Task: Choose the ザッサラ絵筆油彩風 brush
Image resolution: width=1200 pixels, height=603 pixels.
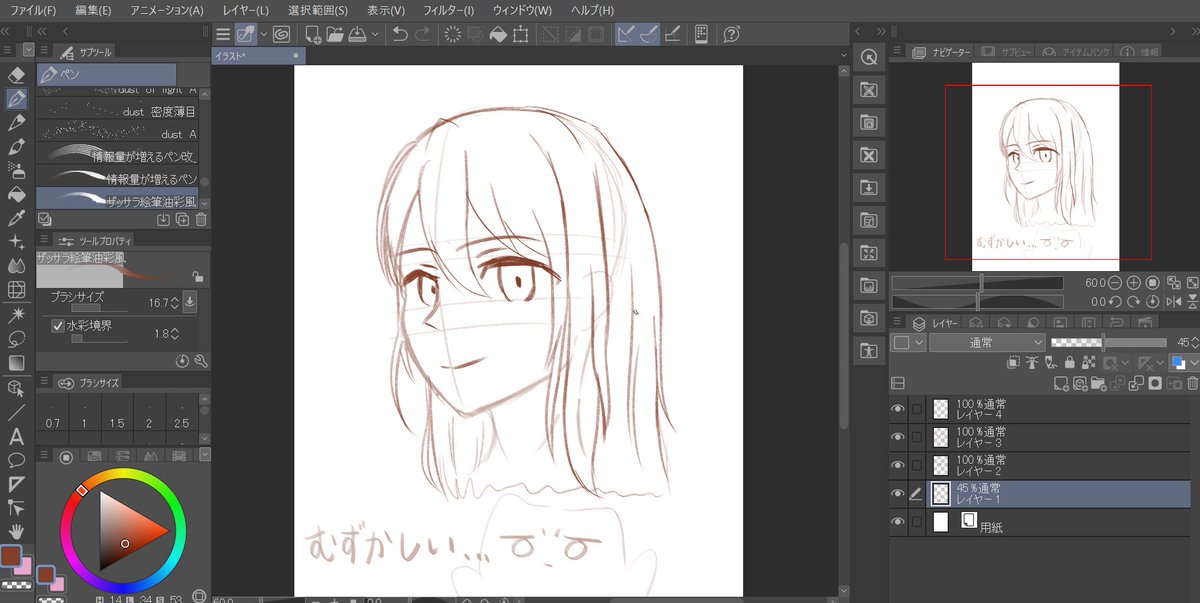Action: click(x=117, y=201)
